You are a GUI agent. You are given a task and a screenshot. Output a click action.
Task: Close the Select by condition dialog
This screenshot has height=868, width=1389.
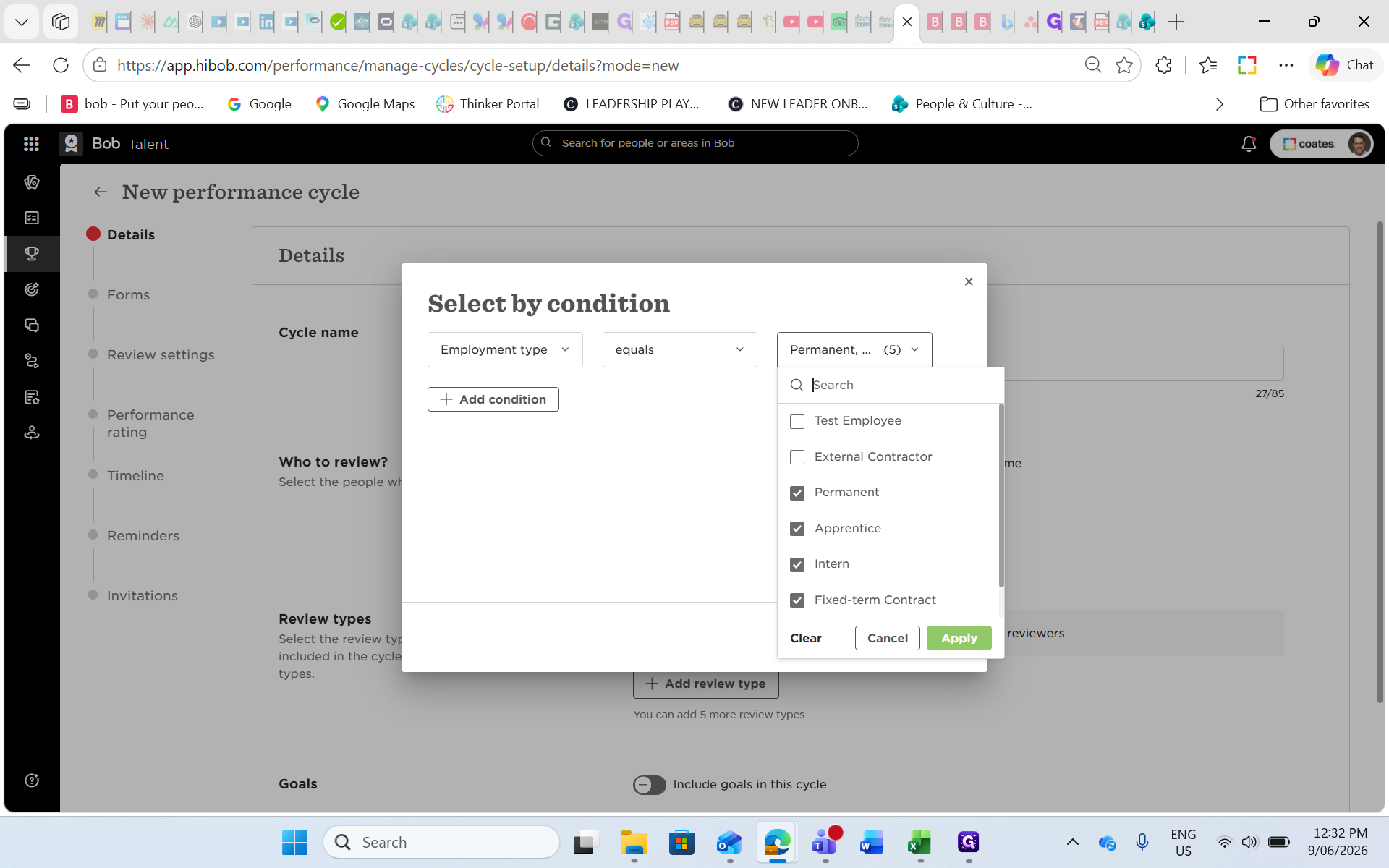969,281
